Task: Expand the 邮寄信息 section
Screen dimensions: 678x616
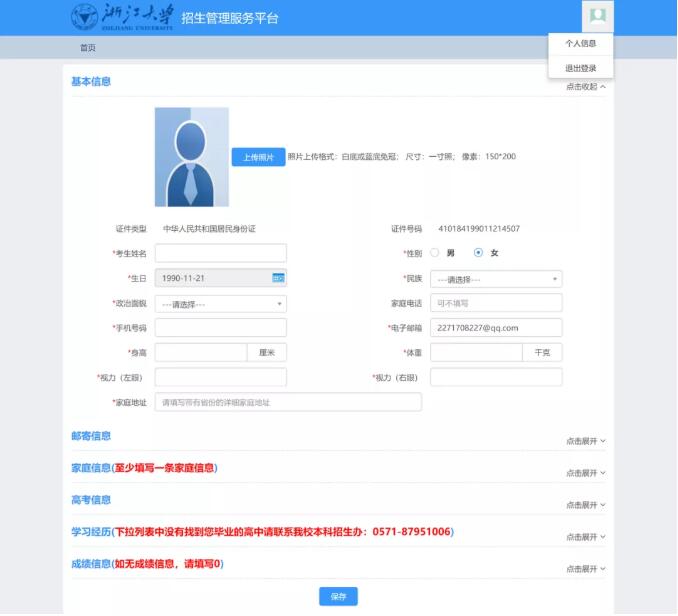Action: coord(585,441)
